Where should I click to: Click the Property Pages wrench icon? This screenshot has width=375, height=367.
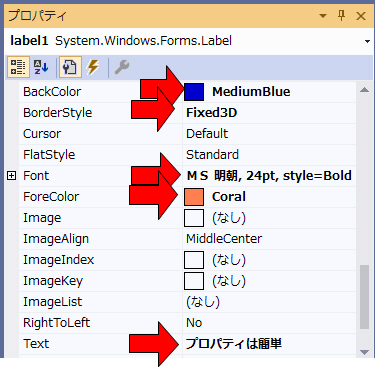pos(122,67)
